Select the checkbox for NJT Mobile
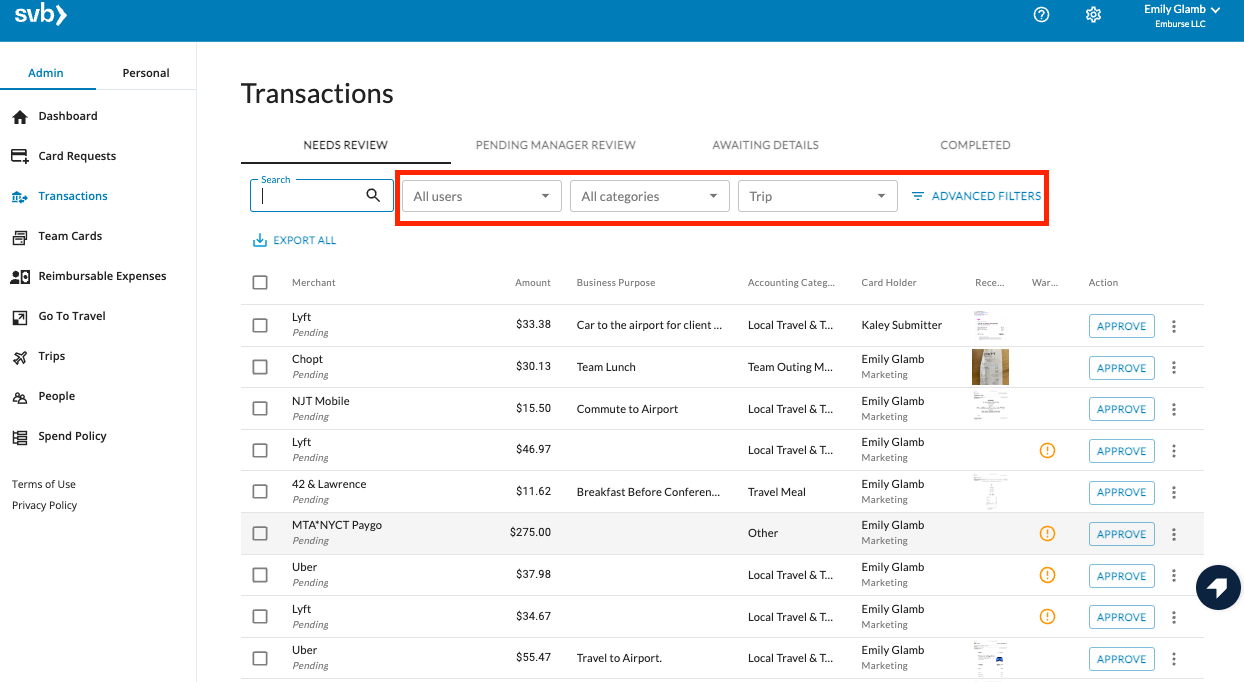The height and width of the screenshot is (682, 1244). [260, 409]
